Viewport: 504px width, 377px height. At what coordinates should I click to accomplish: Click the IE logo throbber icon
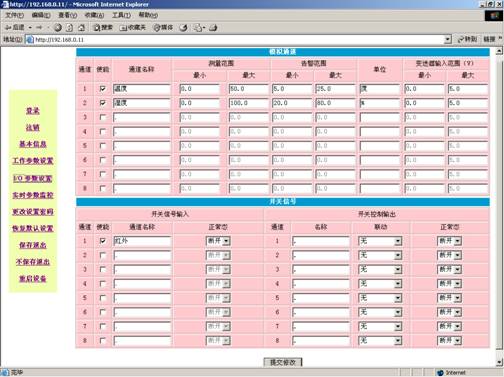tap(494, 16)
